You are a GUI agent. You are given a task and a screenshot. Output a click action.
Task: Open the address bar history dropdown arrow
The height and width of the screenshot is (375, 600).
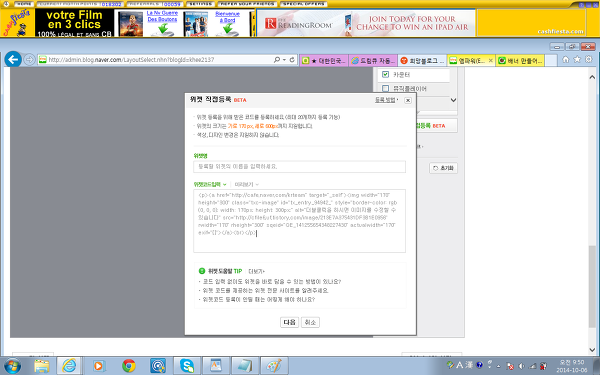284,60
